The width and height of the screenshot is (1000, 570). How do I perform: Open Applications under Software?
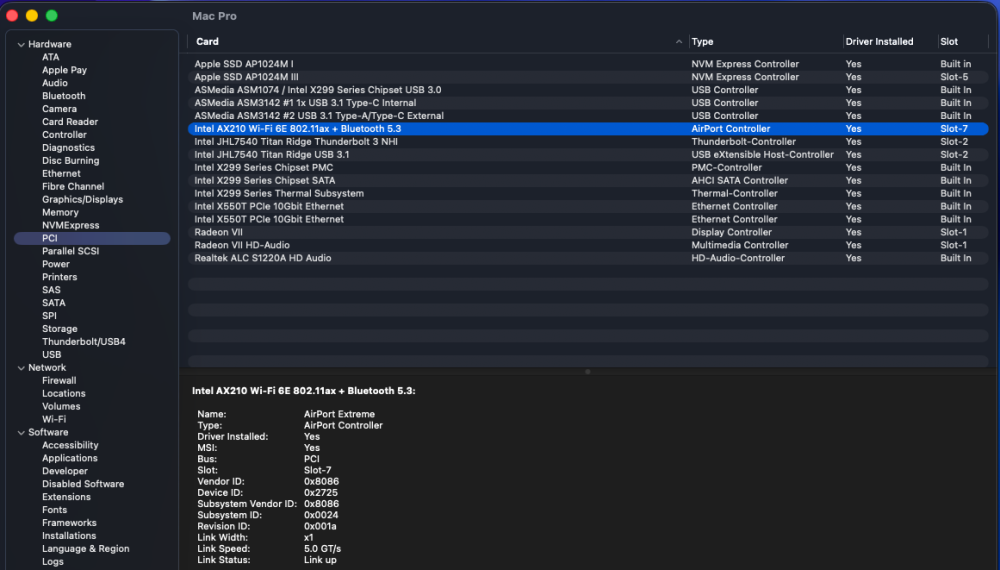pos(70,458)
